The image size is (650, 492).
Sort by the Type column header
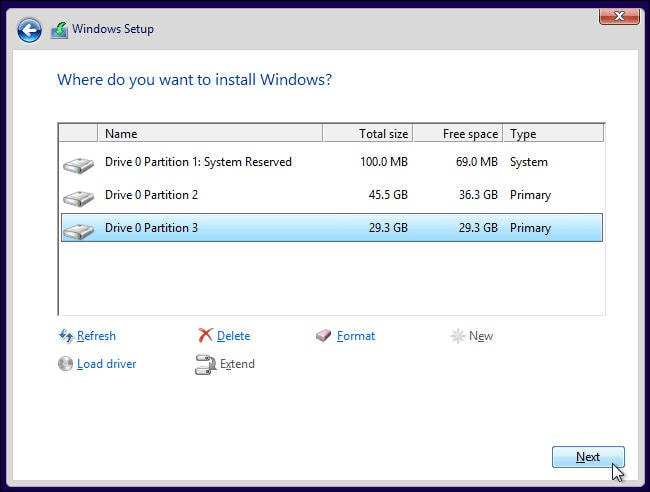pyautogui.click(x=552, y=133)
